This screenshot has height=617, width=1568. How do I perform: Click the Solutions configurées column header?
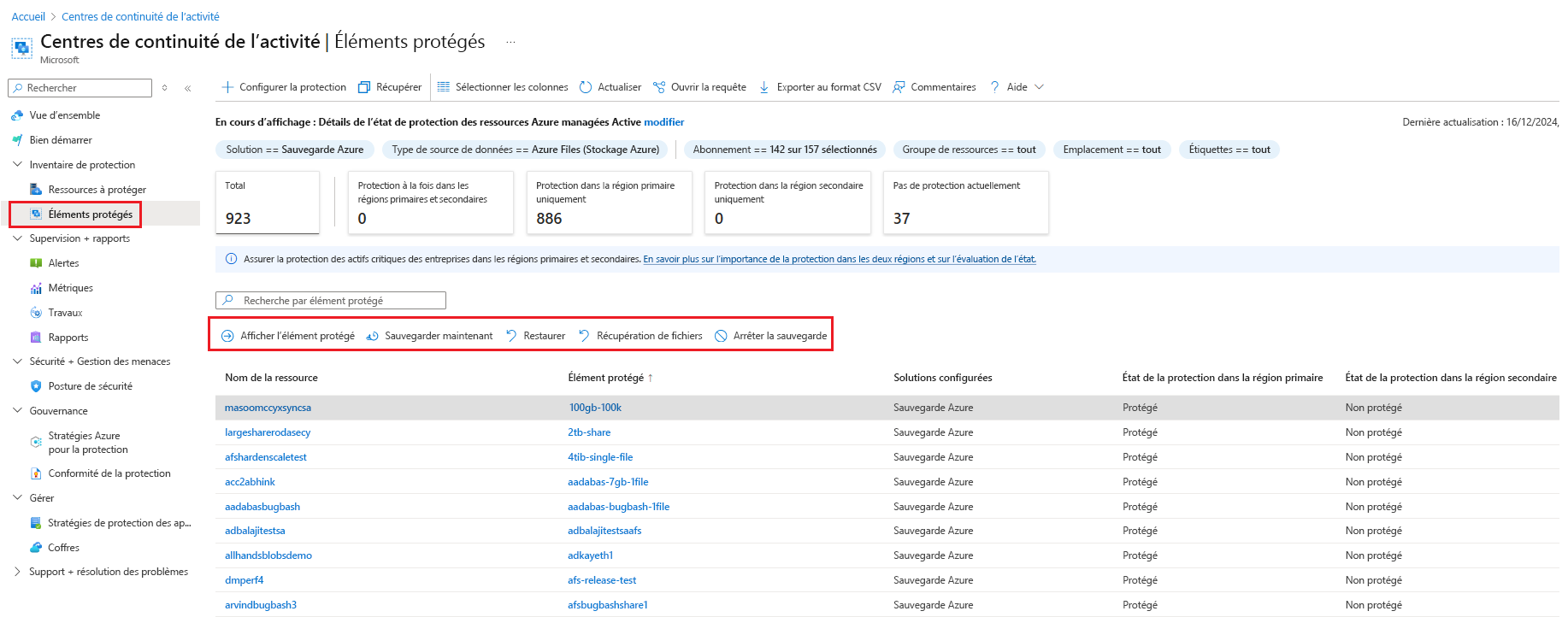(943, 378)
